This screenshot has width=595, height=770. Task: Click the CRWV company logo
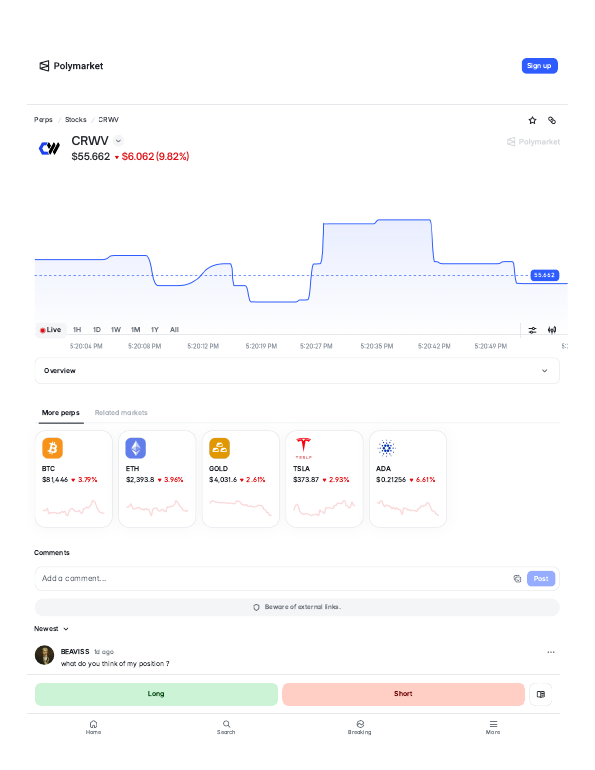pyautogui.click(x=50, y=148)
